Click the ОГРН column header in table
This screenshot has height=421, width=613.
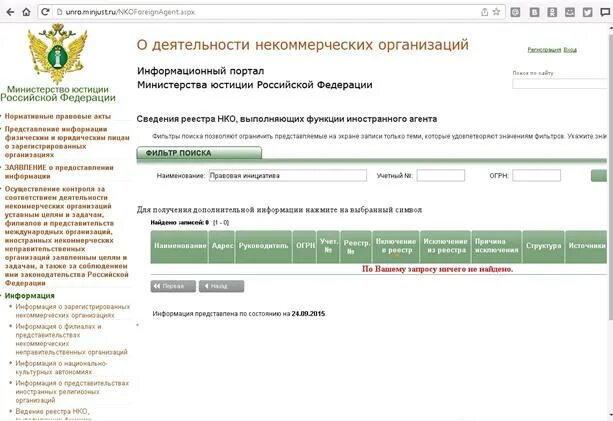pyautogui.click(x=305, y=246)
